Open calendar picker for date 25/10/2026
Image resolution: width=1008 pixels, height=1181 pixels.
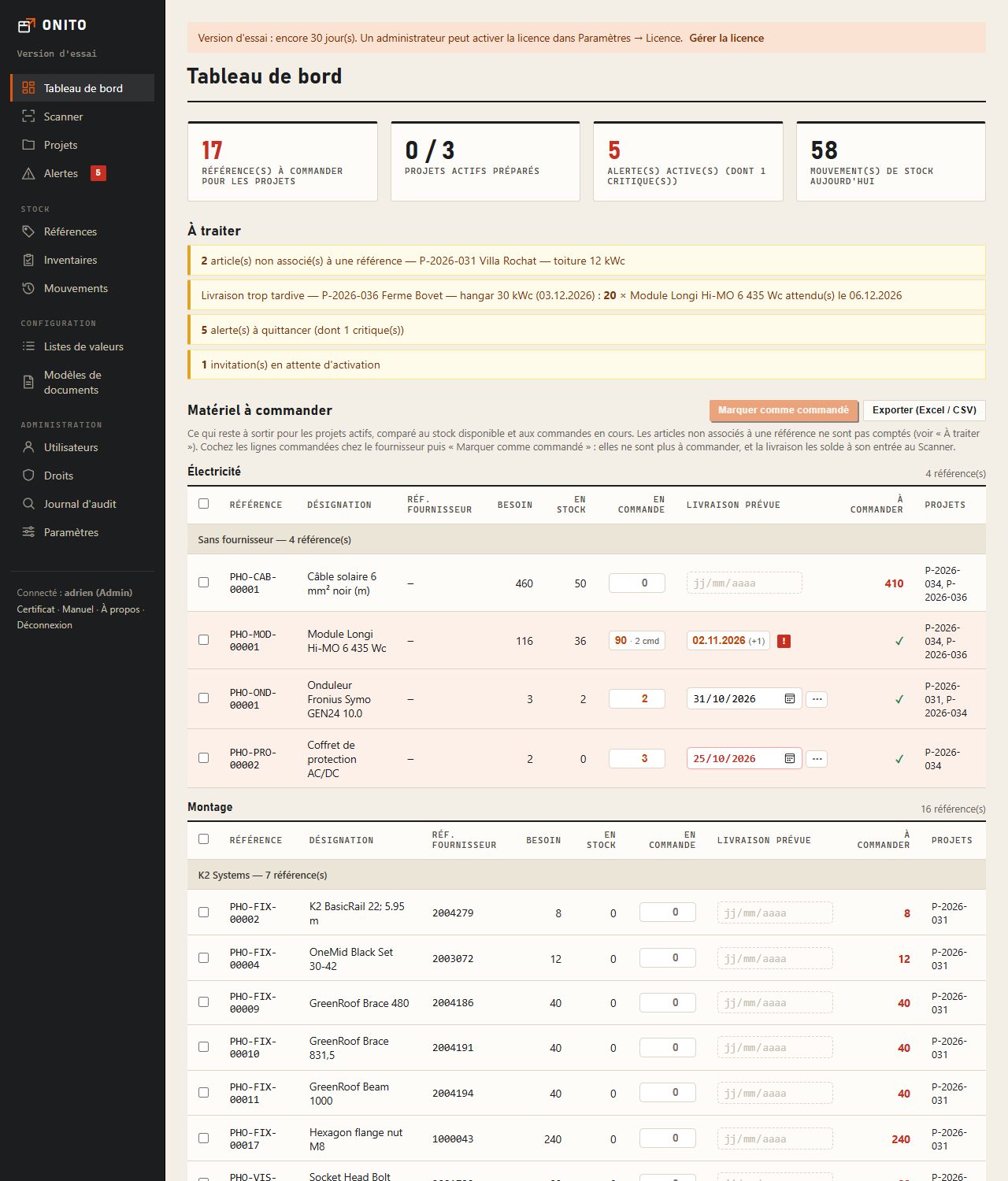click(x=790, y=759)
